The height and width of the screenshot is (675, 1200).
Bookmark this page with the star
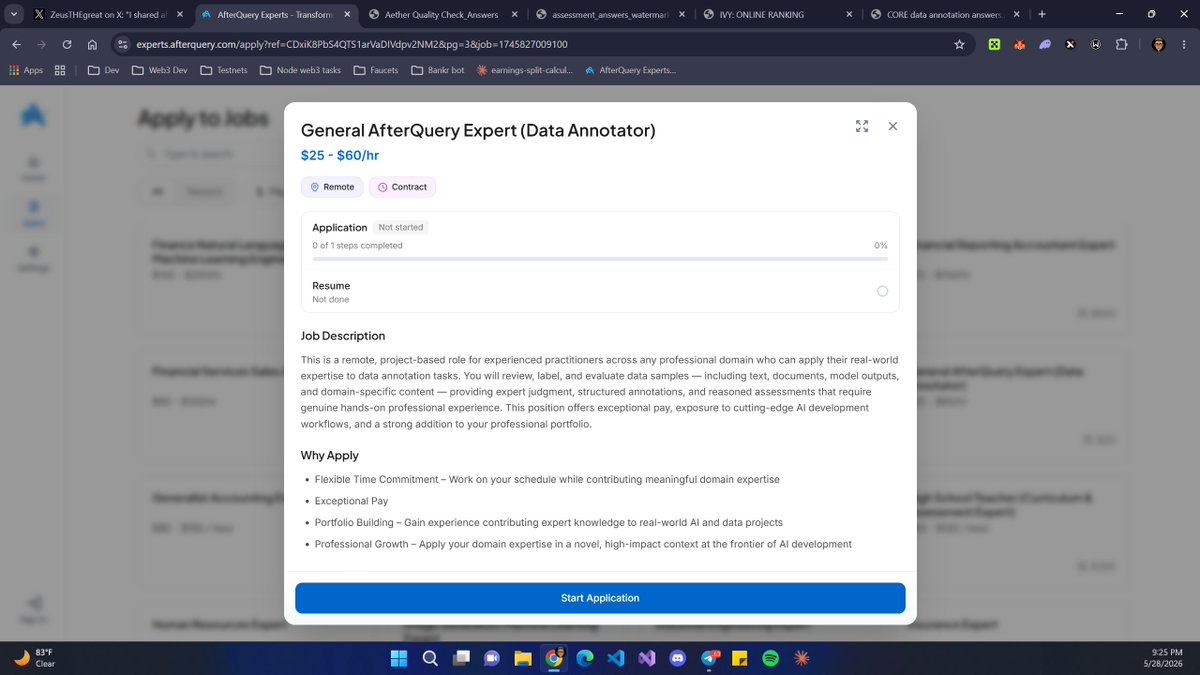point(959,44)
